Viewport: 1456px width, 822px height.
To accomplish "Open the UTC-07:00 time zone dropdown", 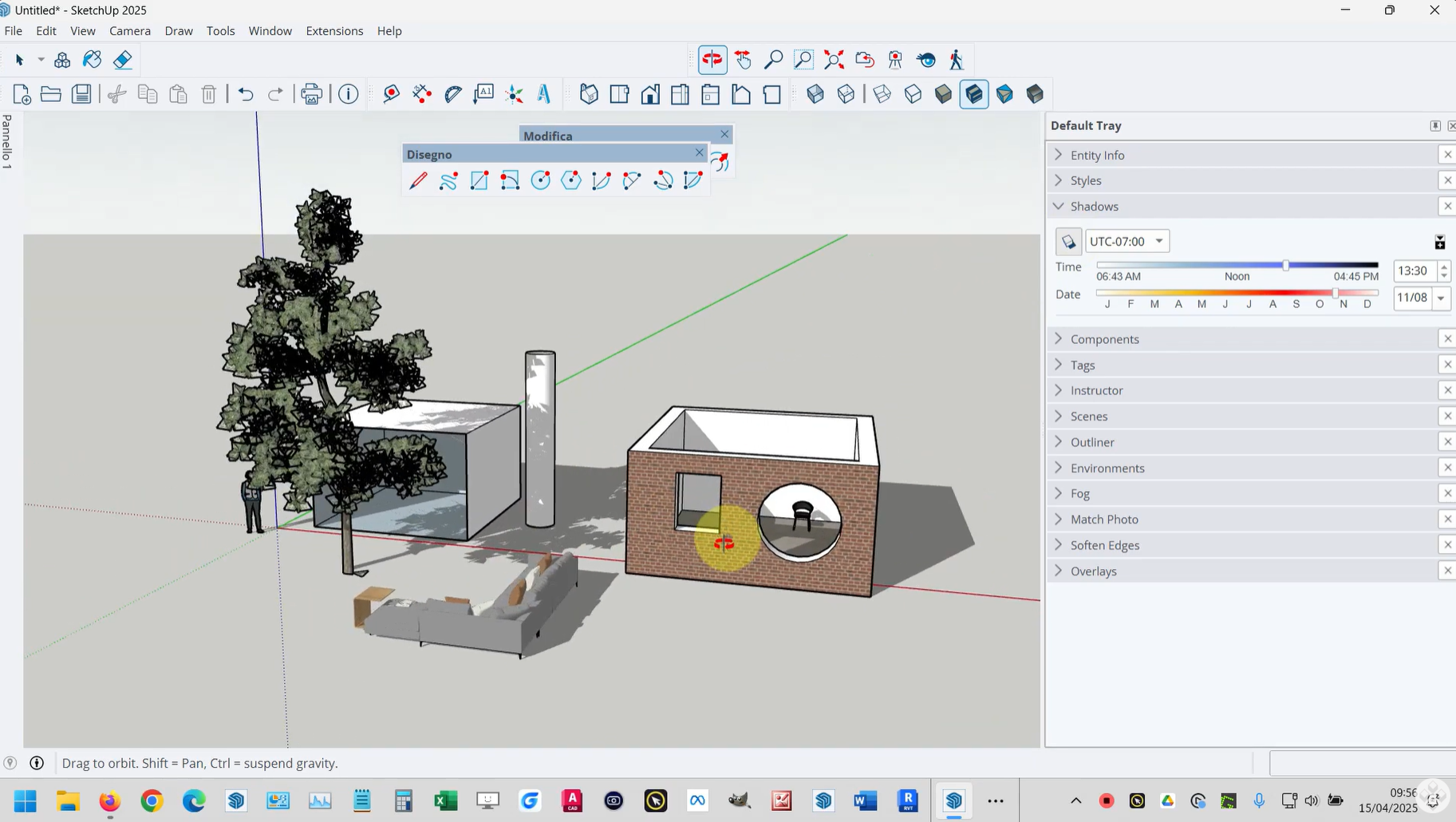I will coord(1127,242).
